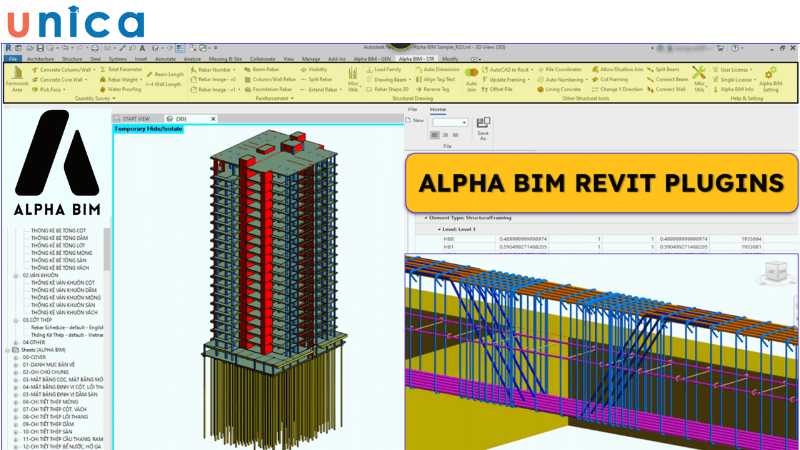The image size is (800, 450).
Task: Click the Foundation Rebar tool
Action: point(268,89)
